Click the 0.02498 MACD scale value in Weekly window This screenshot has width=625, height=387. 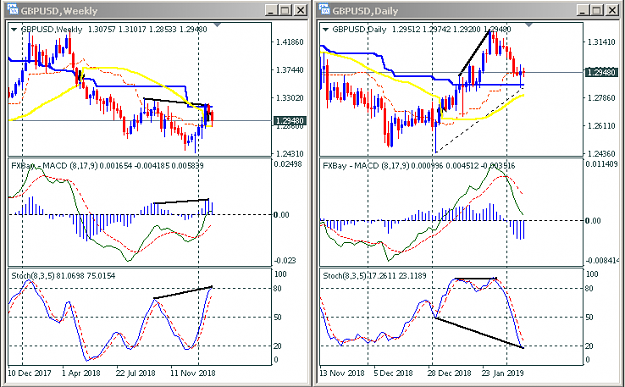pyautogui.click(x=288, y=165)
